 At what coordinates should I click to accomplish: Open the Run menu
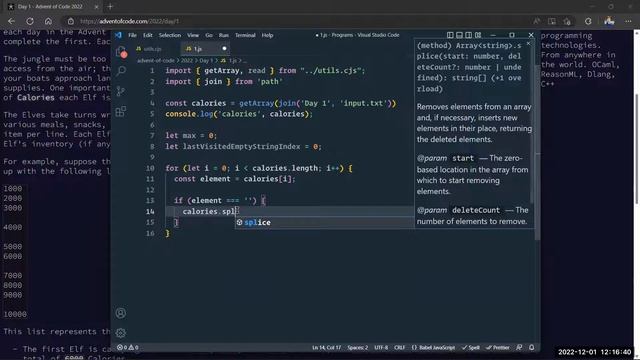224,35
